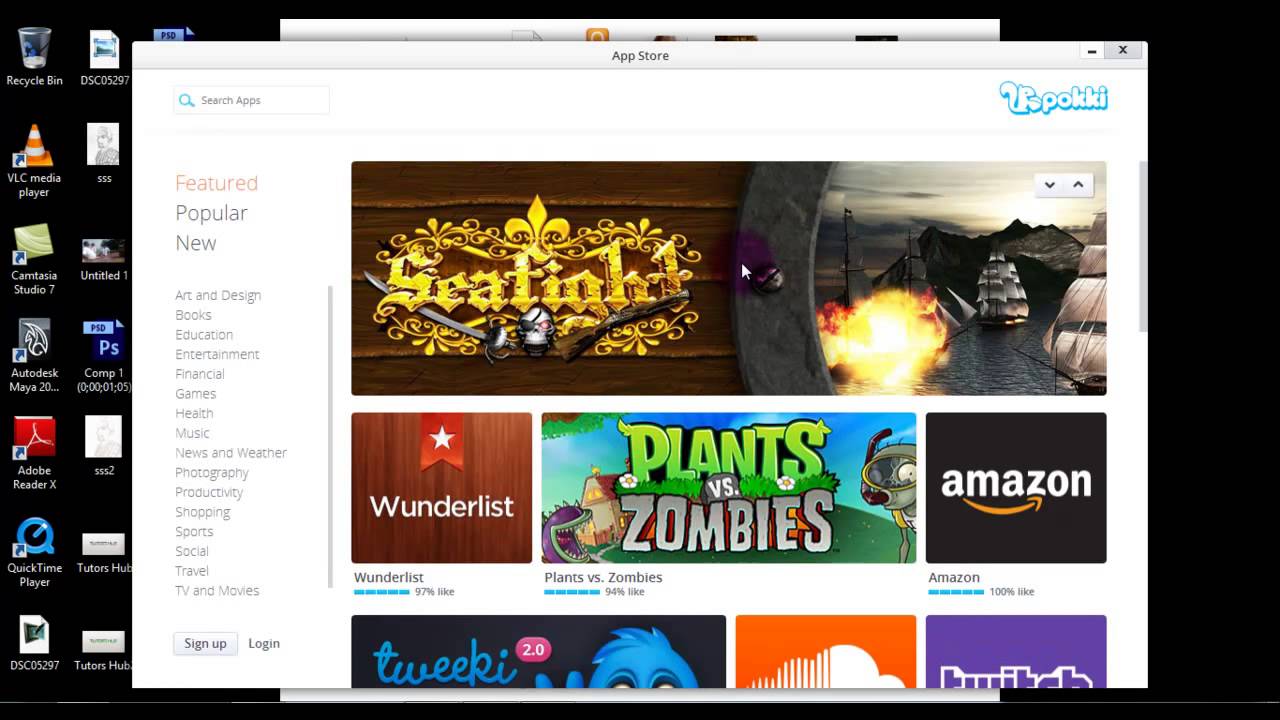Switch to the Popular tab
The width and height of the screenshot is (1280, 720).
pos(211,213)
